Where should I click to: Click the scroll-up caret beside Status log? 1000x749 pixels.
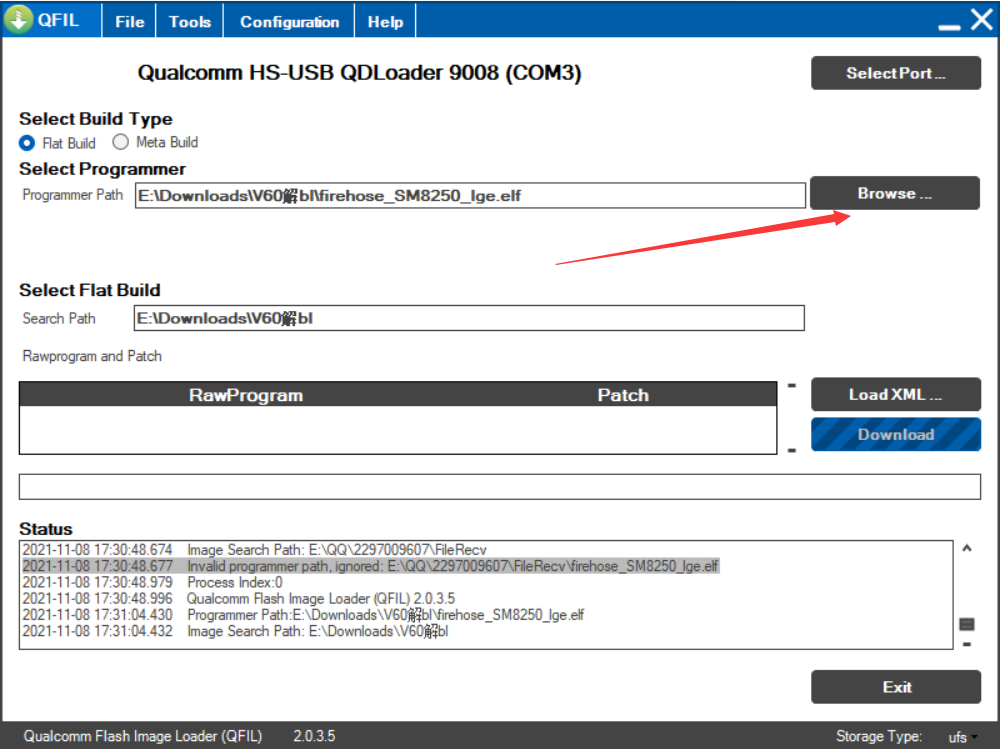tap(967, 548)
